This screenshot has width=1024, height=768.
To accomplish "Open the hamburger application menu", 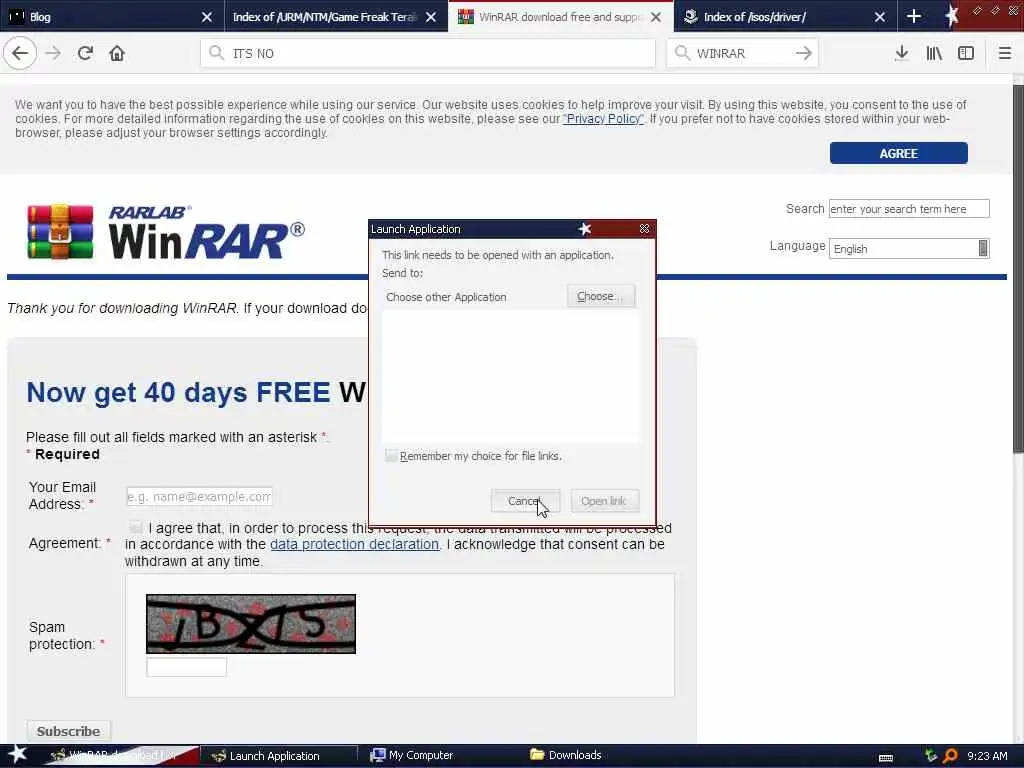I will [1004, 54].
